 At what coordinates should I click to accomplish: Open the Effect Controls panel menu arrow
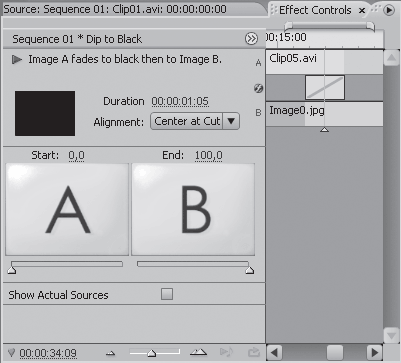click(389, 10)
